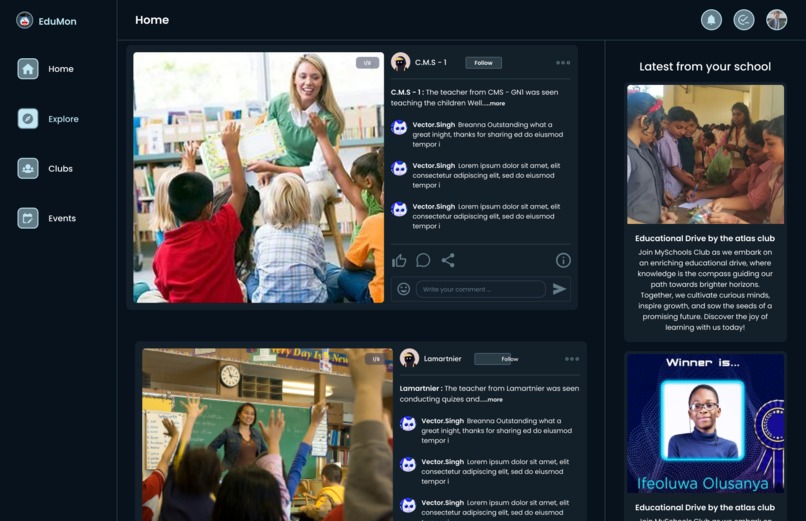The image size is (806, 521).
Task: Open the Explore sidebar item
Action: pyautogui.click(x=48, y=119)
